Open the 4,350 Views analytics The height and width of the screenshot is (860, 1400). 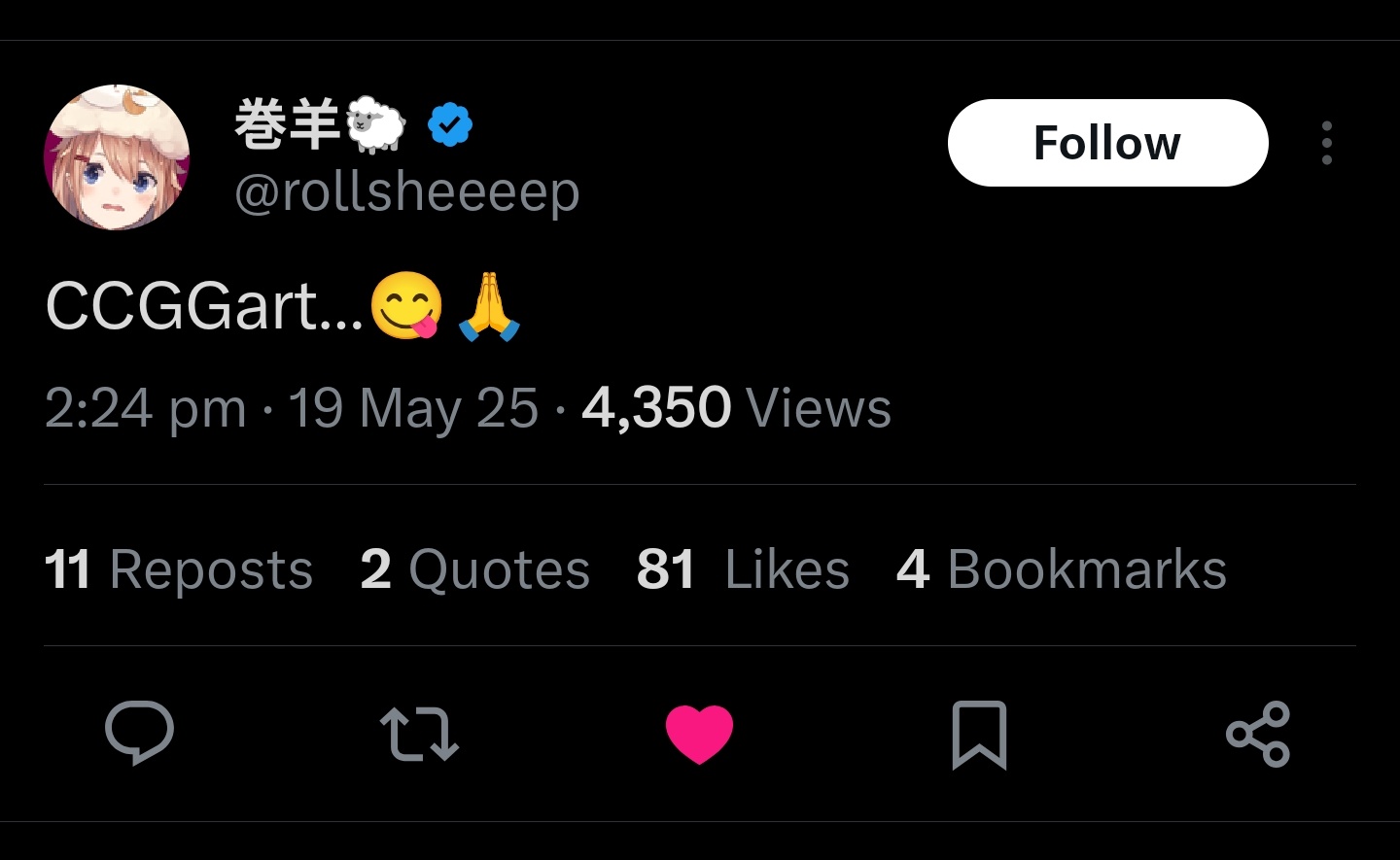(736, 408)
